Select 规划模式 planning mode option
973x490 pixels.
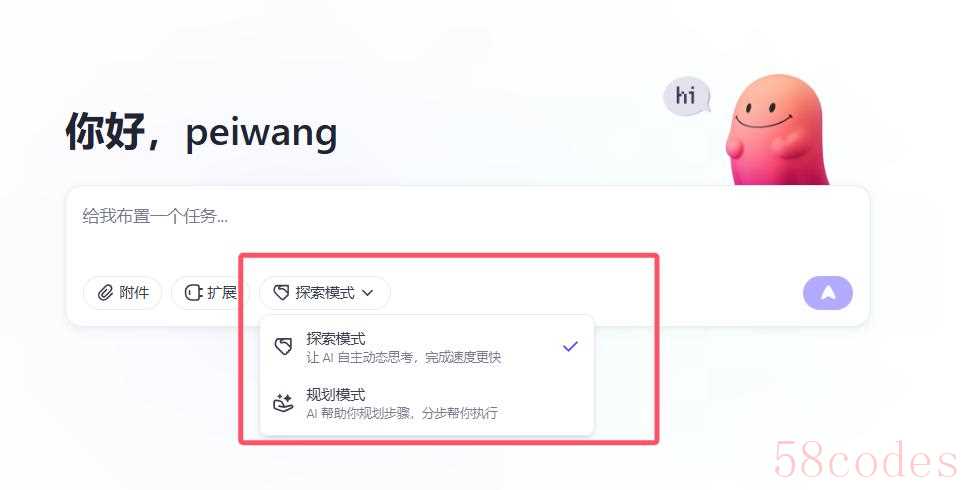427,403
